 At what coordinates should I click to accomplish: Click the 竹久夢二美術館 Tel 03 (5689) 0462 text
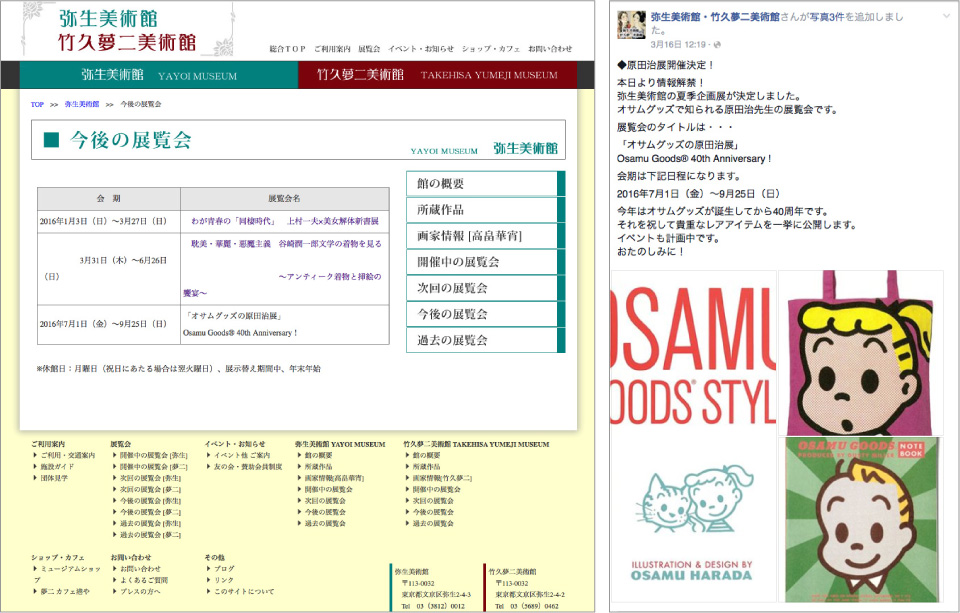pyautogui.click(x=527, y=606)
